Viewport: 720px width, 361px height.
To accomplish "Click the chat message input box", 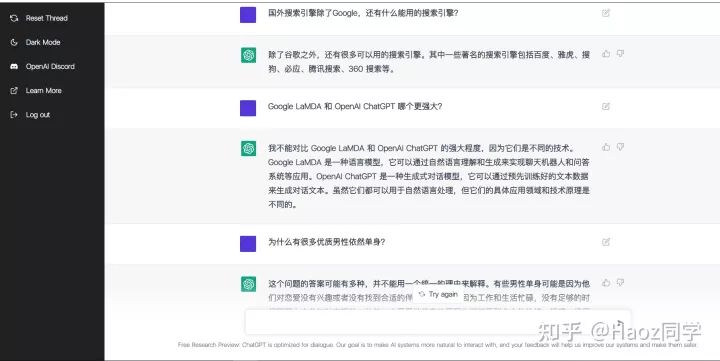I will [438, 322].
